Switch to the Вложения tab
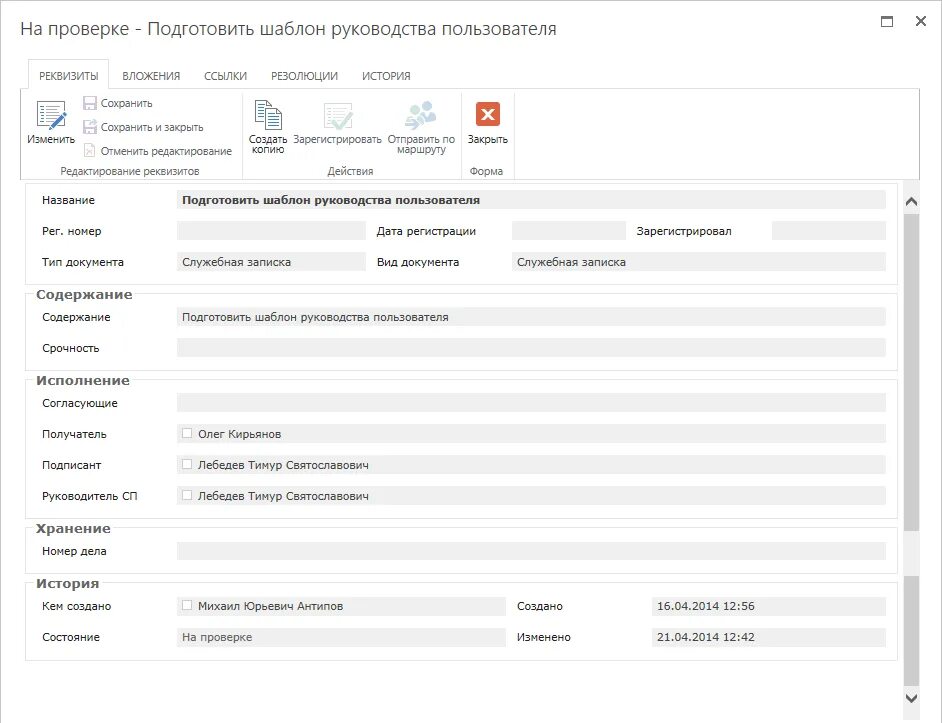 (151, 76)
